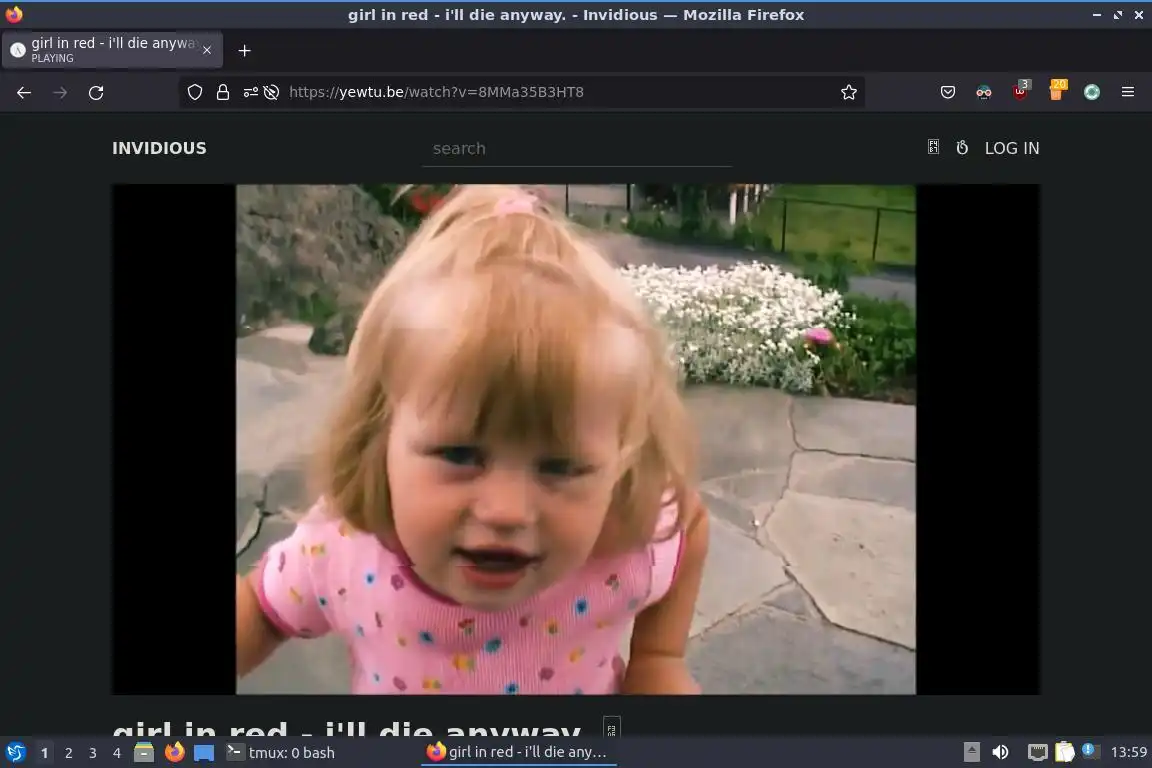Open the orange extension with badge 20
Screen dimensions: 1152x768
(1056, 90)
